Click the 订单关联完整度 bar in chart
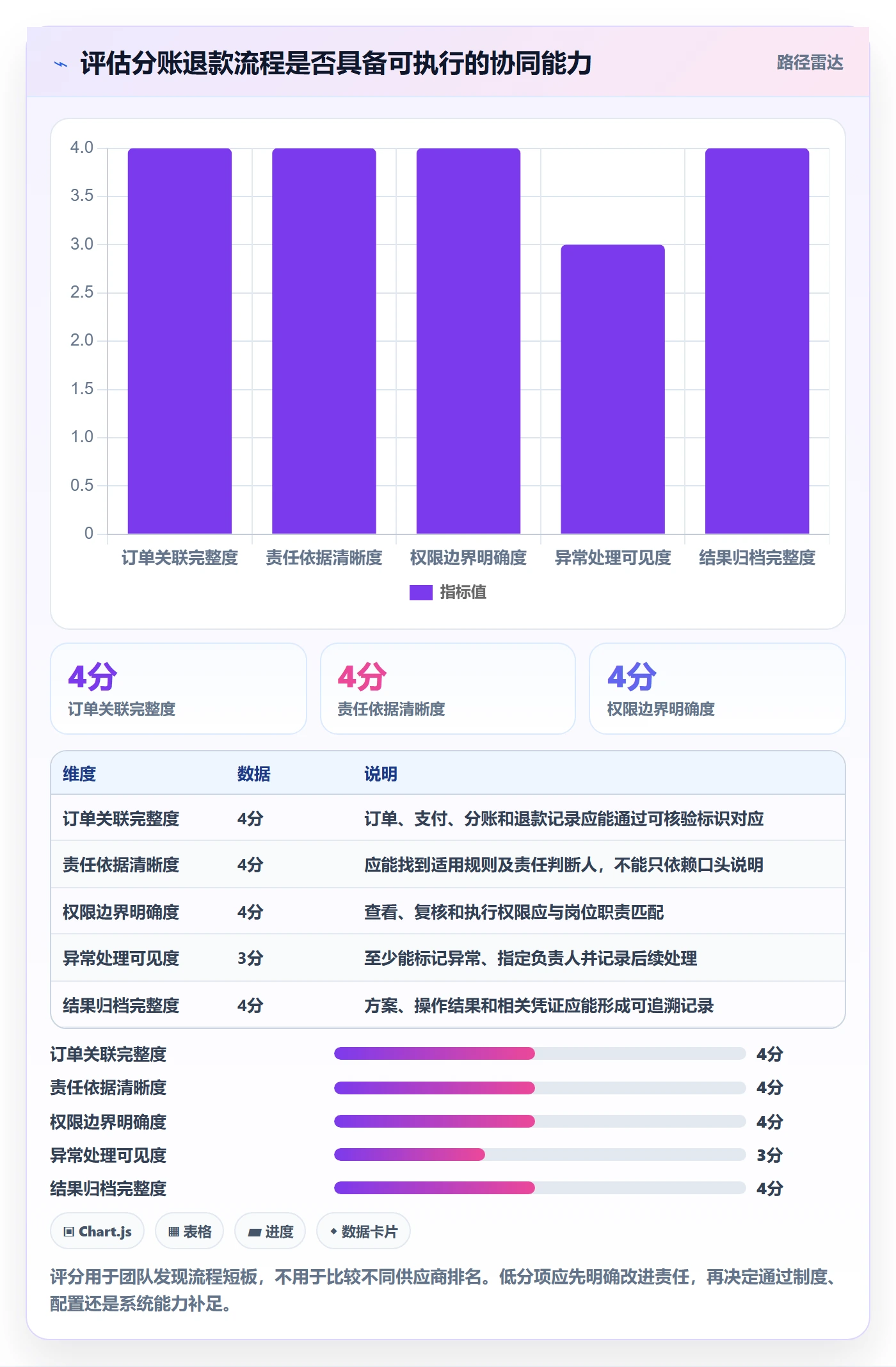The image size is (896, 1367). [180, 341]
